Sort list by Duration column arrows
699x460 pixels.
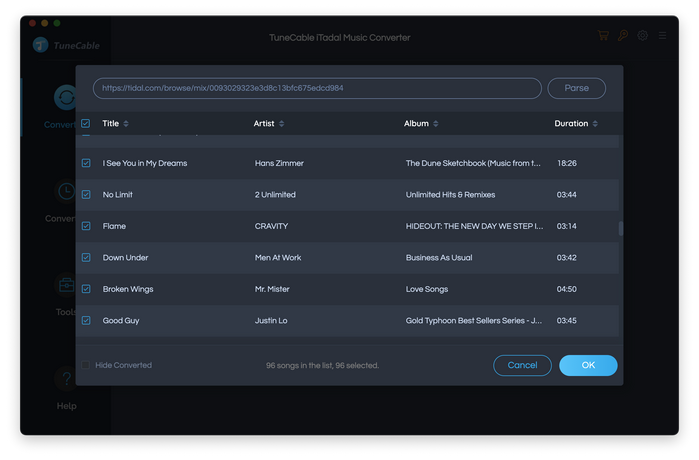coord(595,123)
